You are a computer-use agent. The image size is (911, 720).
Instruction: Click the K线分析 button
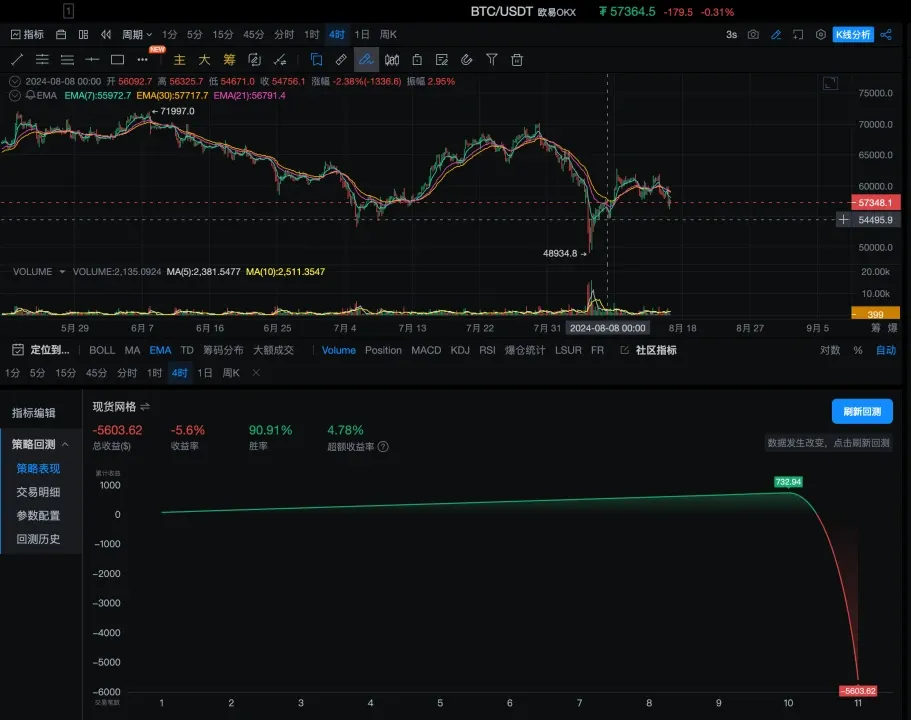pyautogui.click(x=853, y=34)
